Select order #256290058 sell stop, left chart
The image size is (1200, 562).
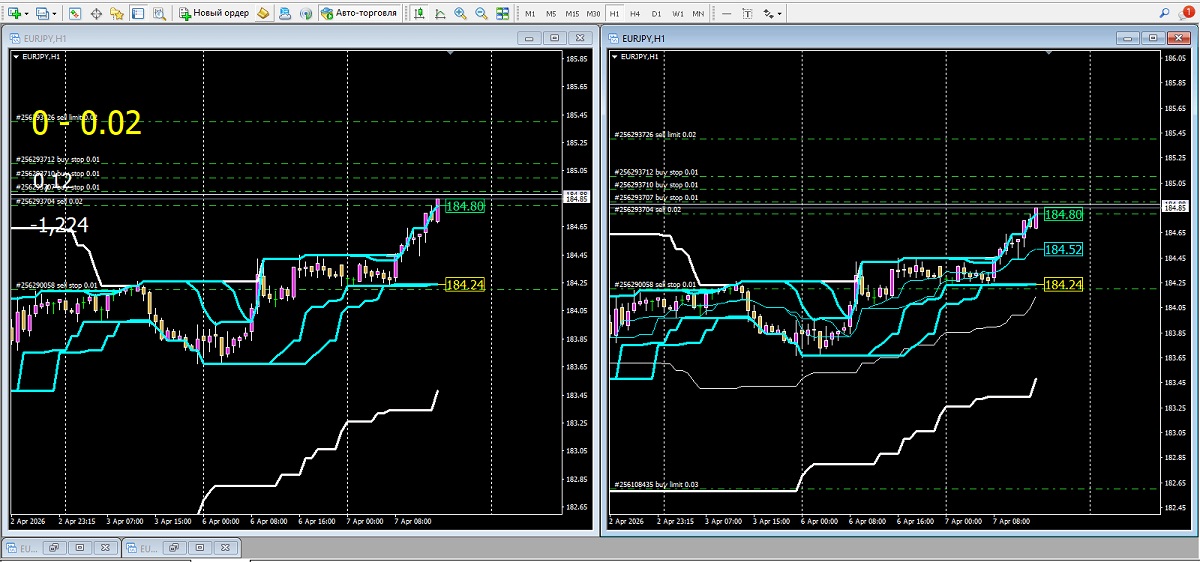(57, 285)
